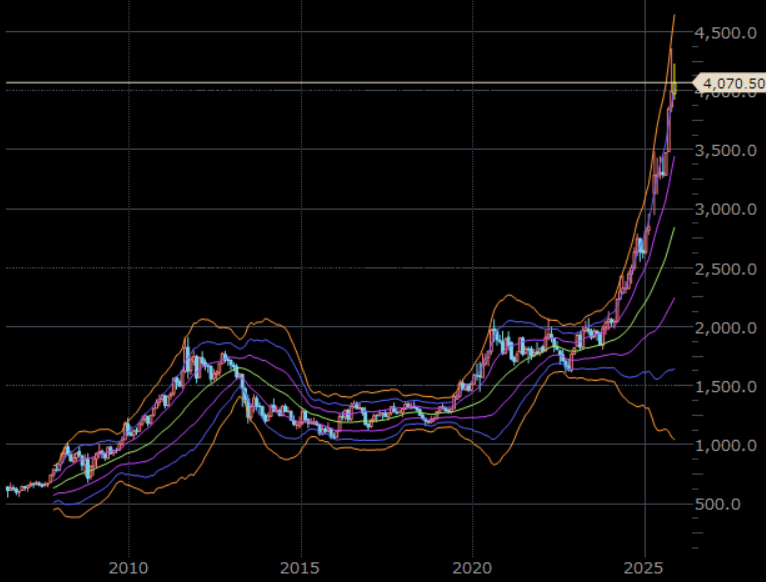766x582 pixels.
Task: Click the 1,000.0 price axis label
Action: [x=725, y=446]
